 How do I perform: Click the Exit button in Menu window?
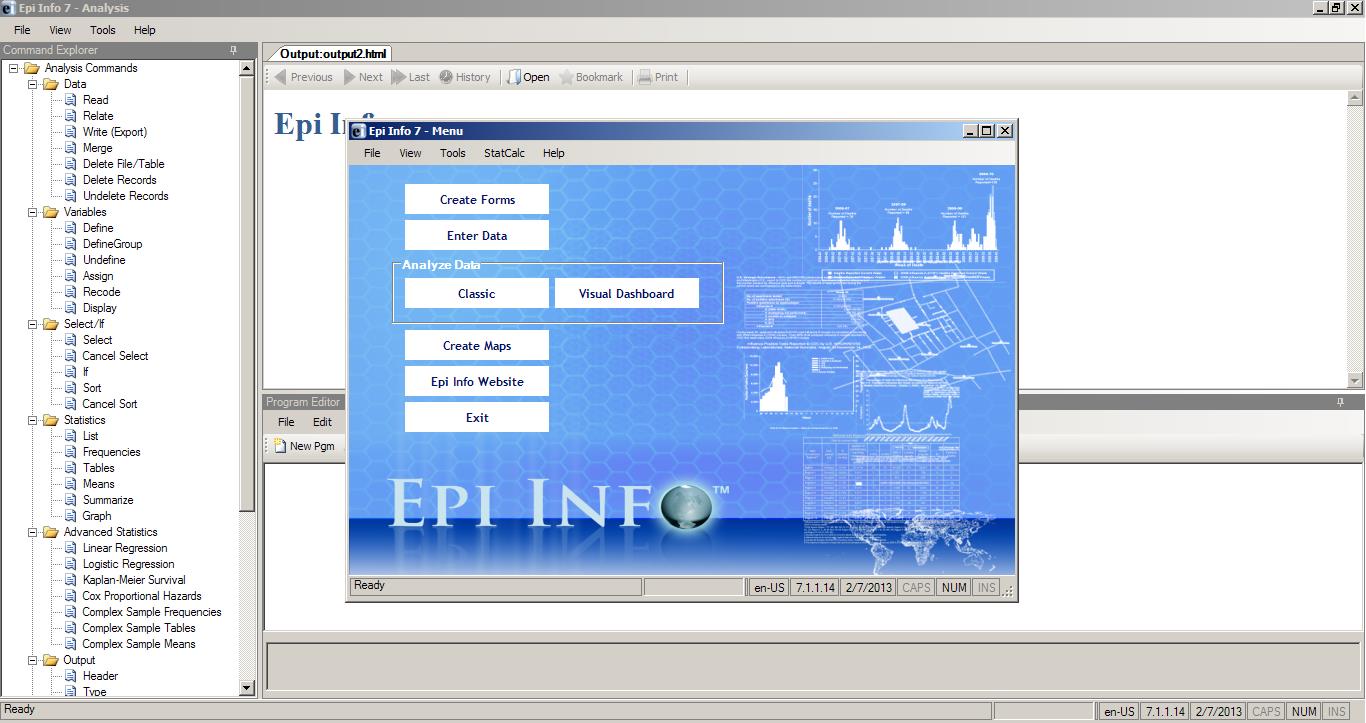pos(477,417)
